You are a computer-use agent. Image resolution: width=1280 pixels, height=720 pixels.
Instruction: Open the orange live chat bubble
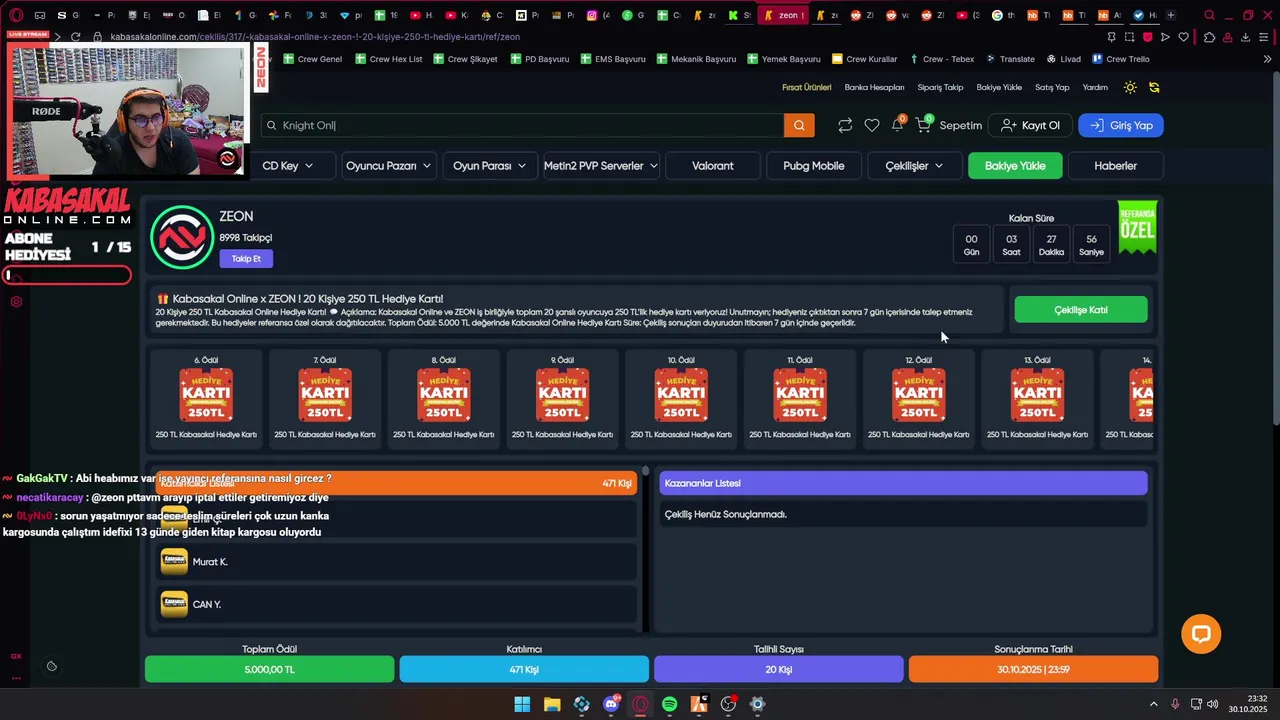click(1201, 634)
